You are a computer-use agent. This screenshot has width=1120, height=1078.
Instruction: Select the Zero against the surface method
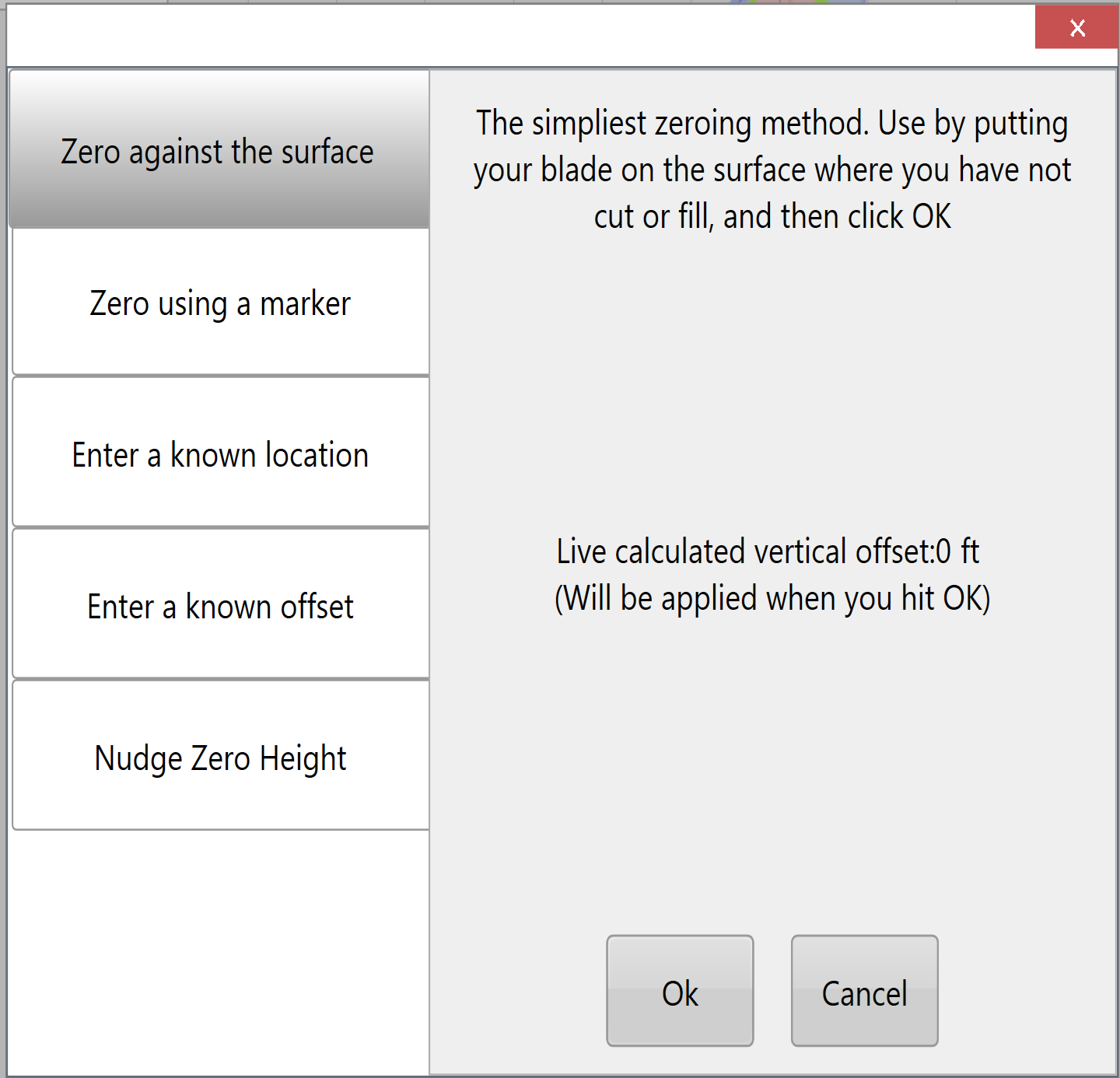(x=219, y=149)
